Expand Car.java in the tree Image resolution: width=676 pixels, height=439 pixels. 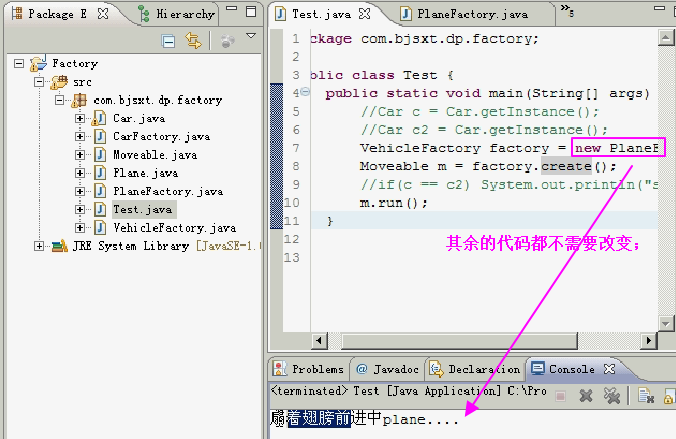point(80,118)
